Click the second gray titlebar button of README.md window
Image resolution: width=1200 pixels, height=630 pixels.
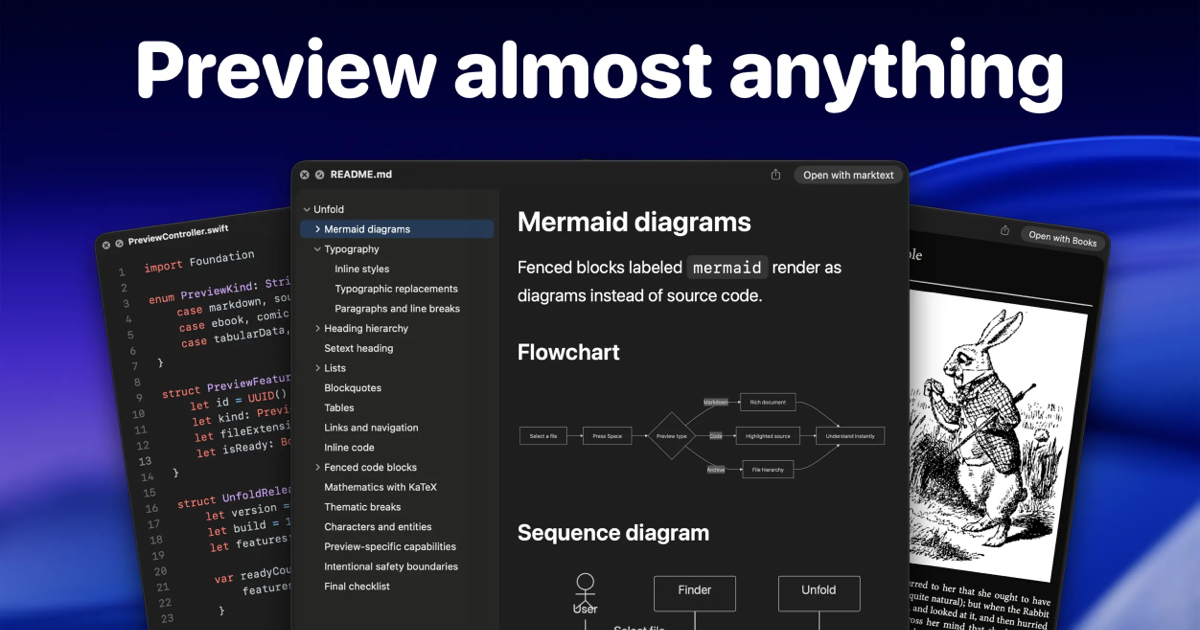(x=319, y=174)
